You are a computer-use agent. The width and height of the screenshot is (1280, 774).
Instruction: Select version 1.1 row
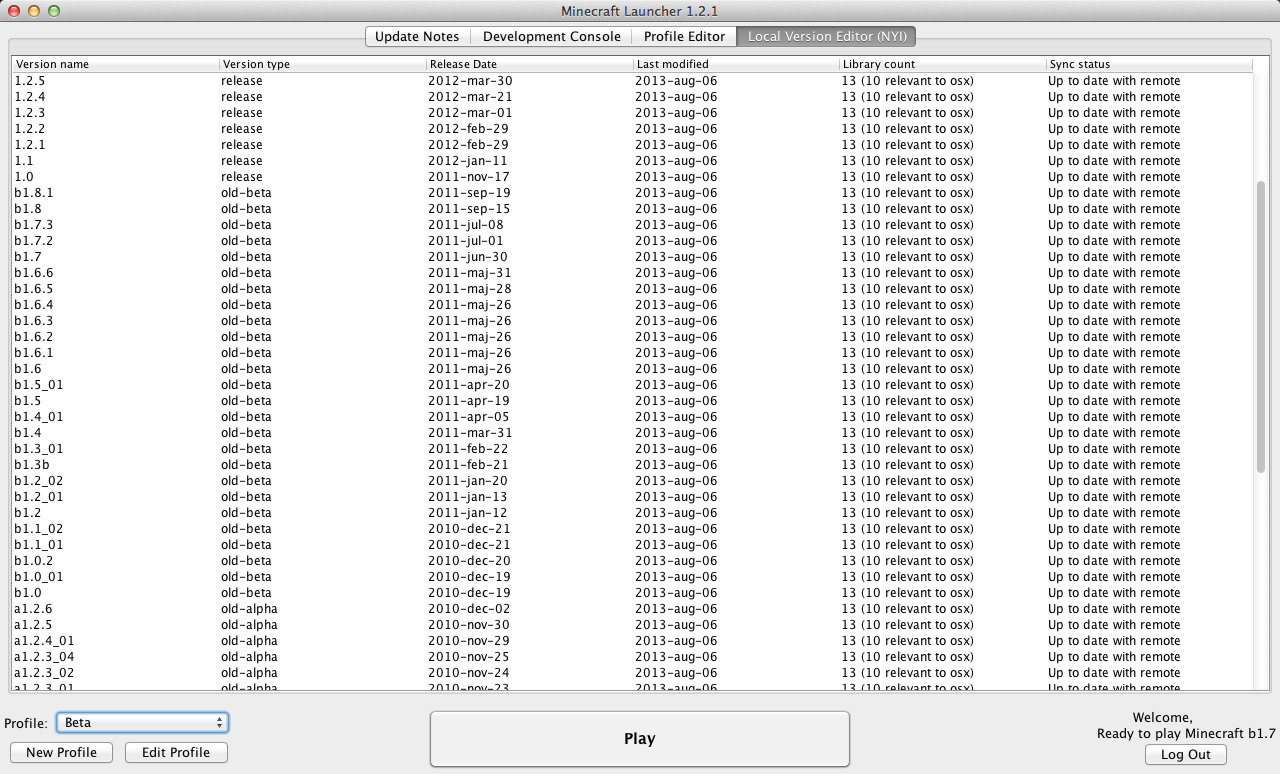[x=633, y=161]
